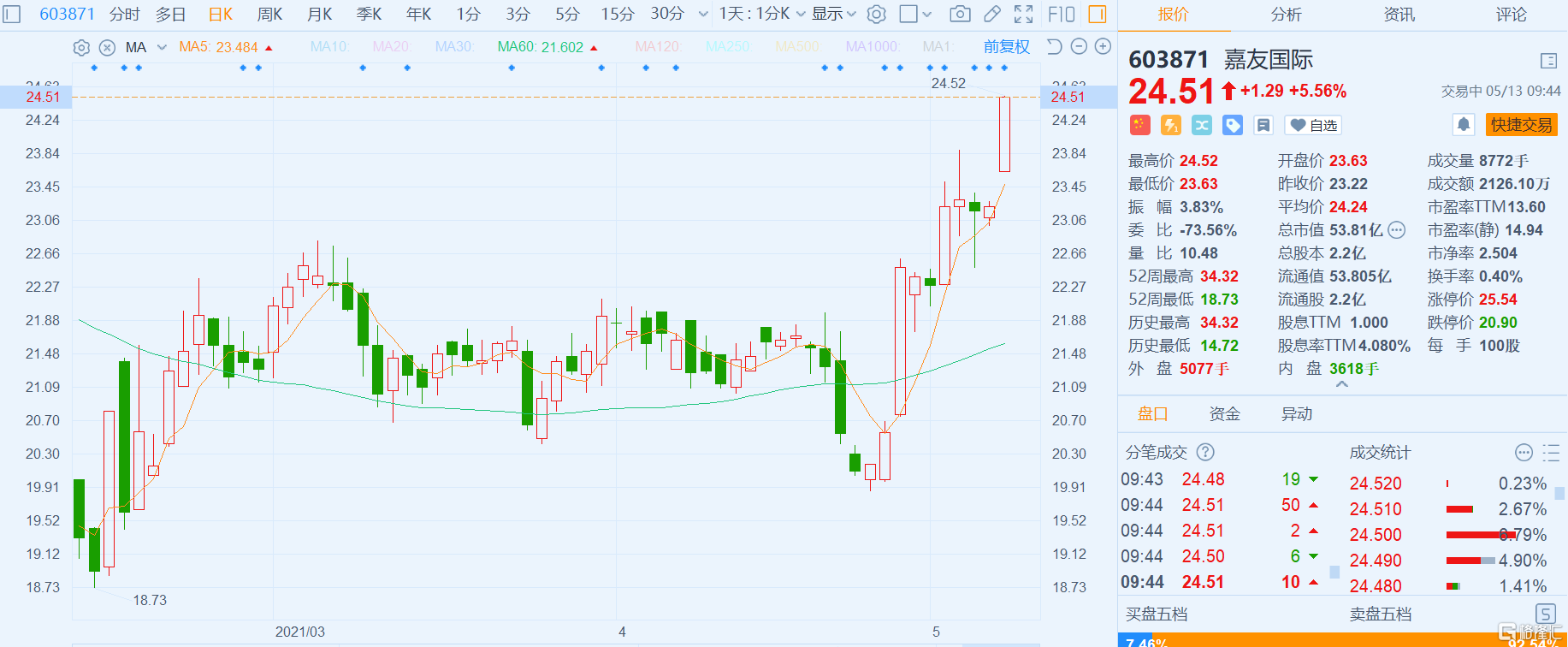
Task: Switch to 异动 tab
Action: 1296,414
